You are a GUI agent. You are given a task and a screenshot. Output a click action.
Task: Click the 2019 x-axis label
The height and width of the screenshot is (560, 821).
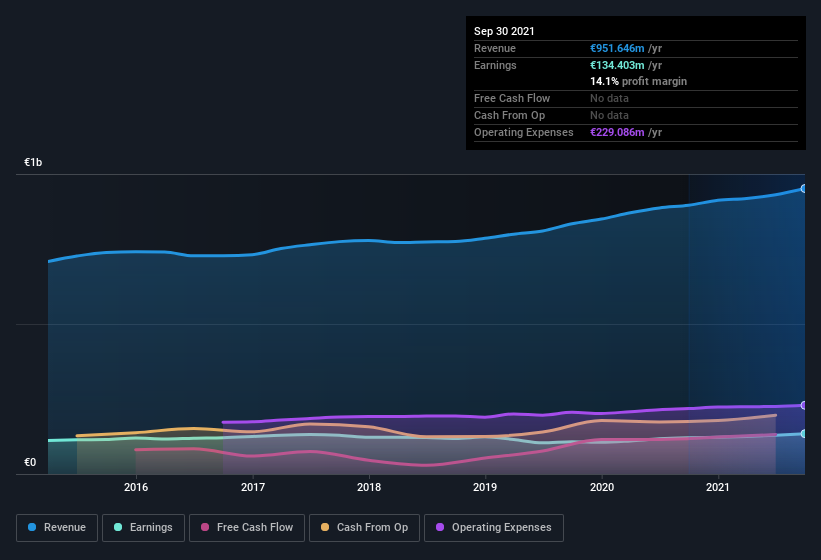pyautogui.click(x=485, y=487)
